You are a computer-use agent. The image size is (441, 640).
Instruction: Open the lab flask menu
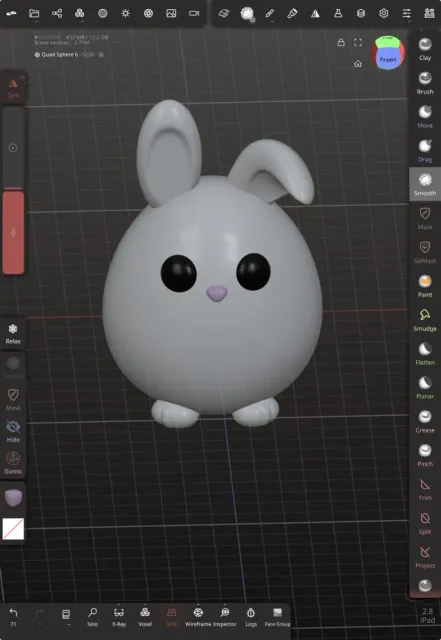click(x=338, y=13)
